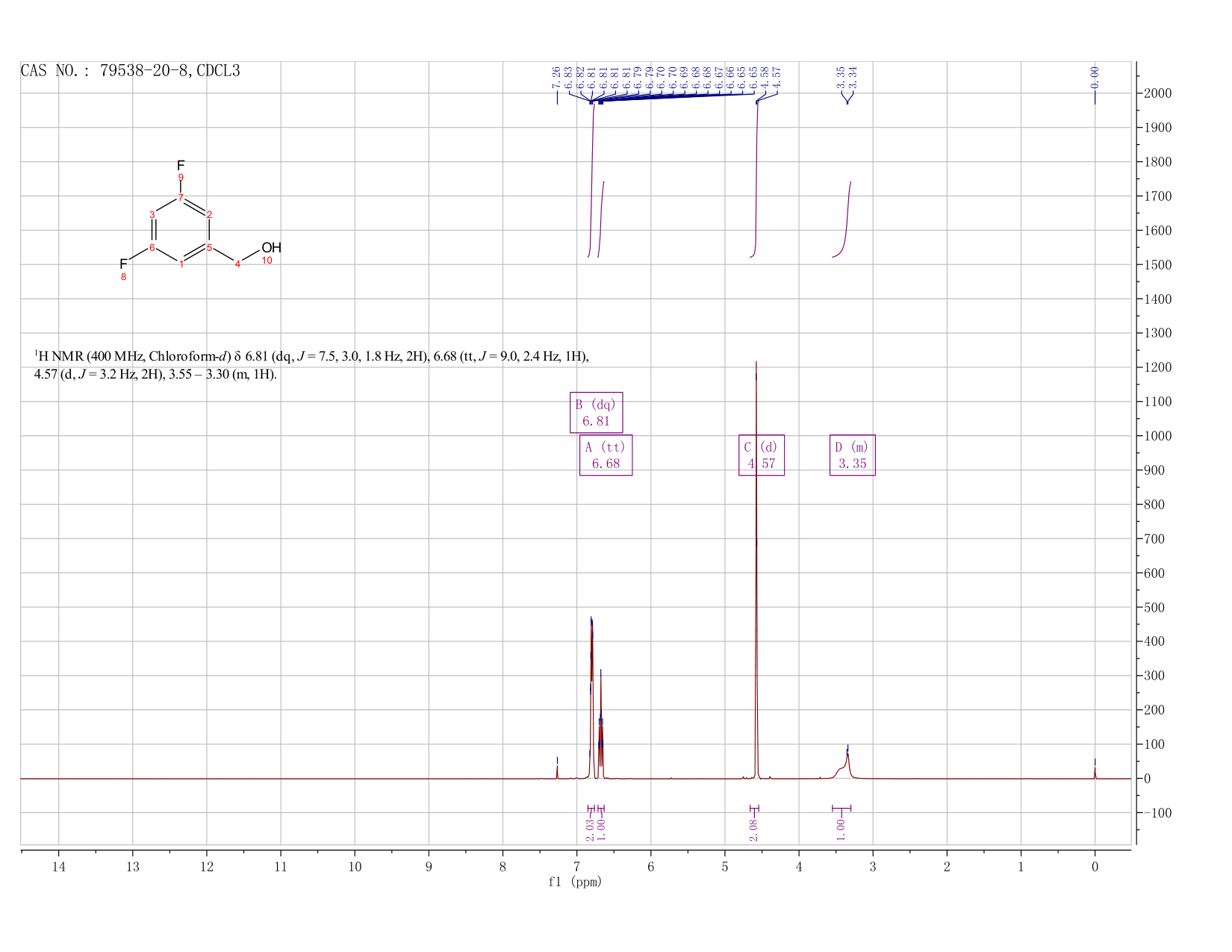Select the C (d) 4.57 multiplet box
1232x952 pixels.
762,455
